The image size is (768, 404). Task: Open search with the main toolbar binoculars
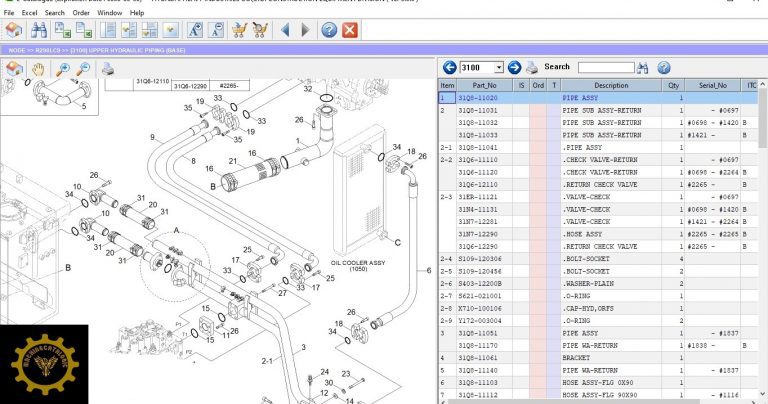point(41,30)
